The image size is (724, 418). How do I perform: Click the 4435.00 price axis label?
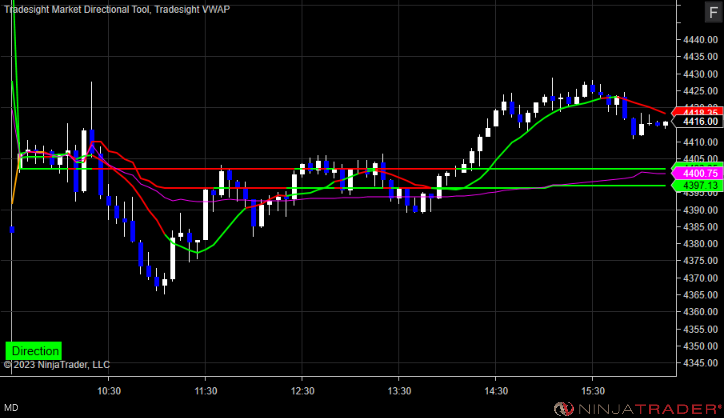[x=700, y=57]
